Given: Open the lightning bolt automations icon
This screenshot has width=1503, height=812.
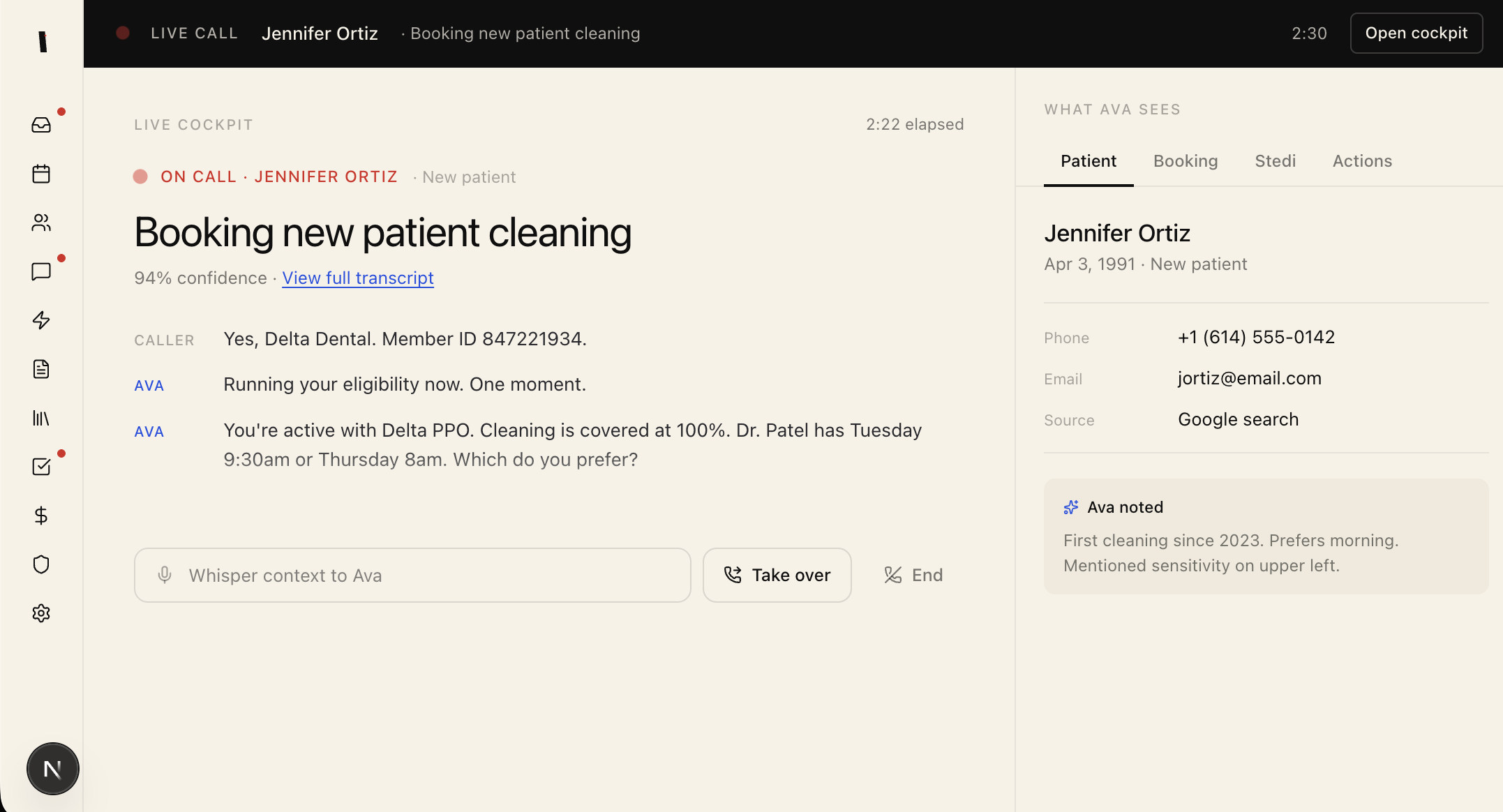Looking at the screenshot, I should point(41,320).
